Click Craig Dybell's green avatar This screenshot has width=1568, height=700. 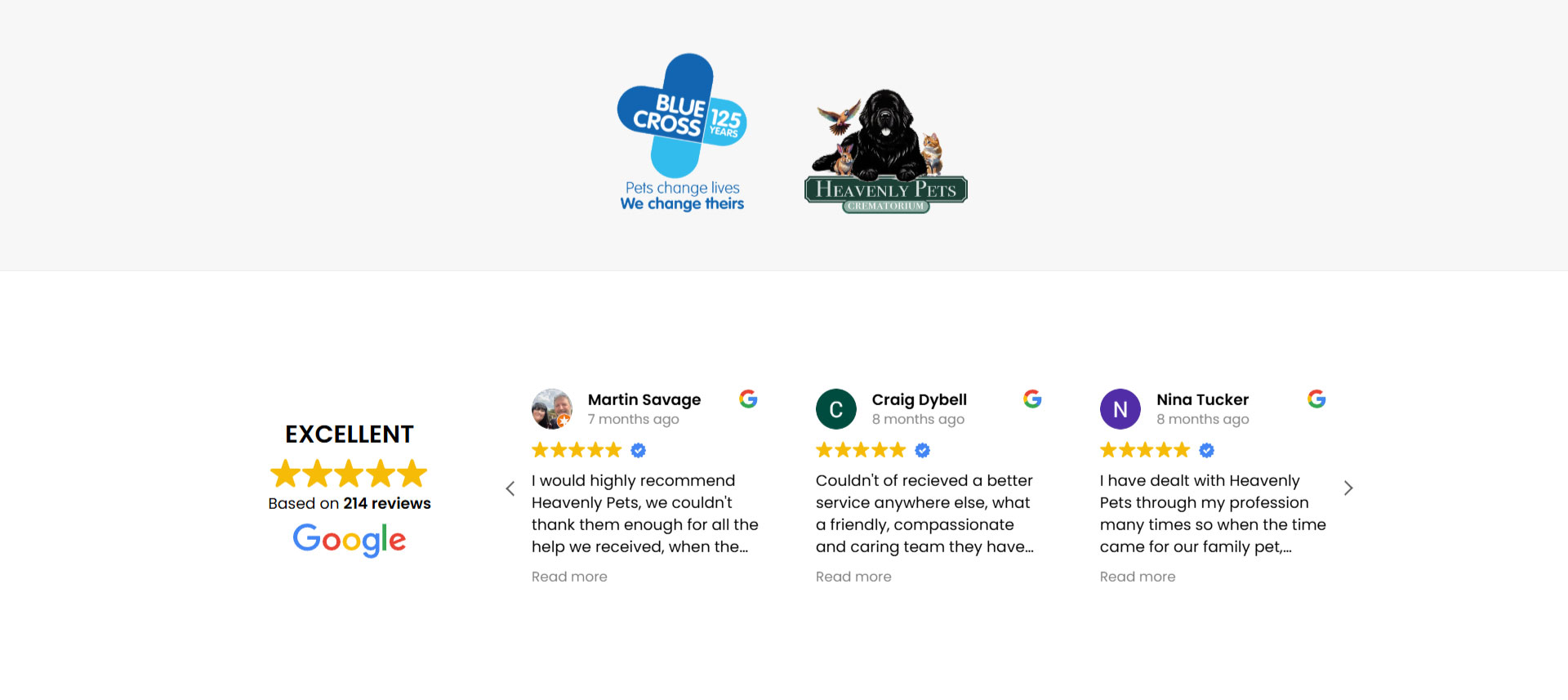[836, 409]
